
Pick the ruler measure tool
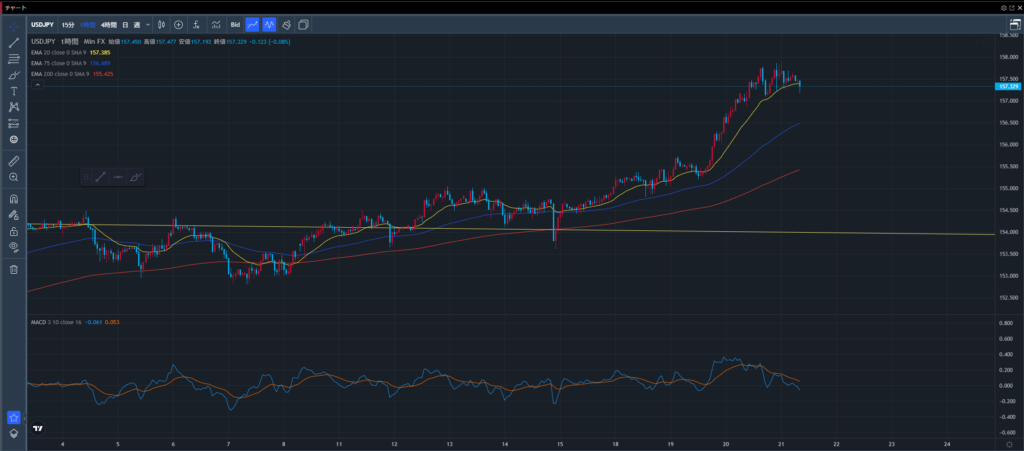pyautogui.click(x=14, y=160)
